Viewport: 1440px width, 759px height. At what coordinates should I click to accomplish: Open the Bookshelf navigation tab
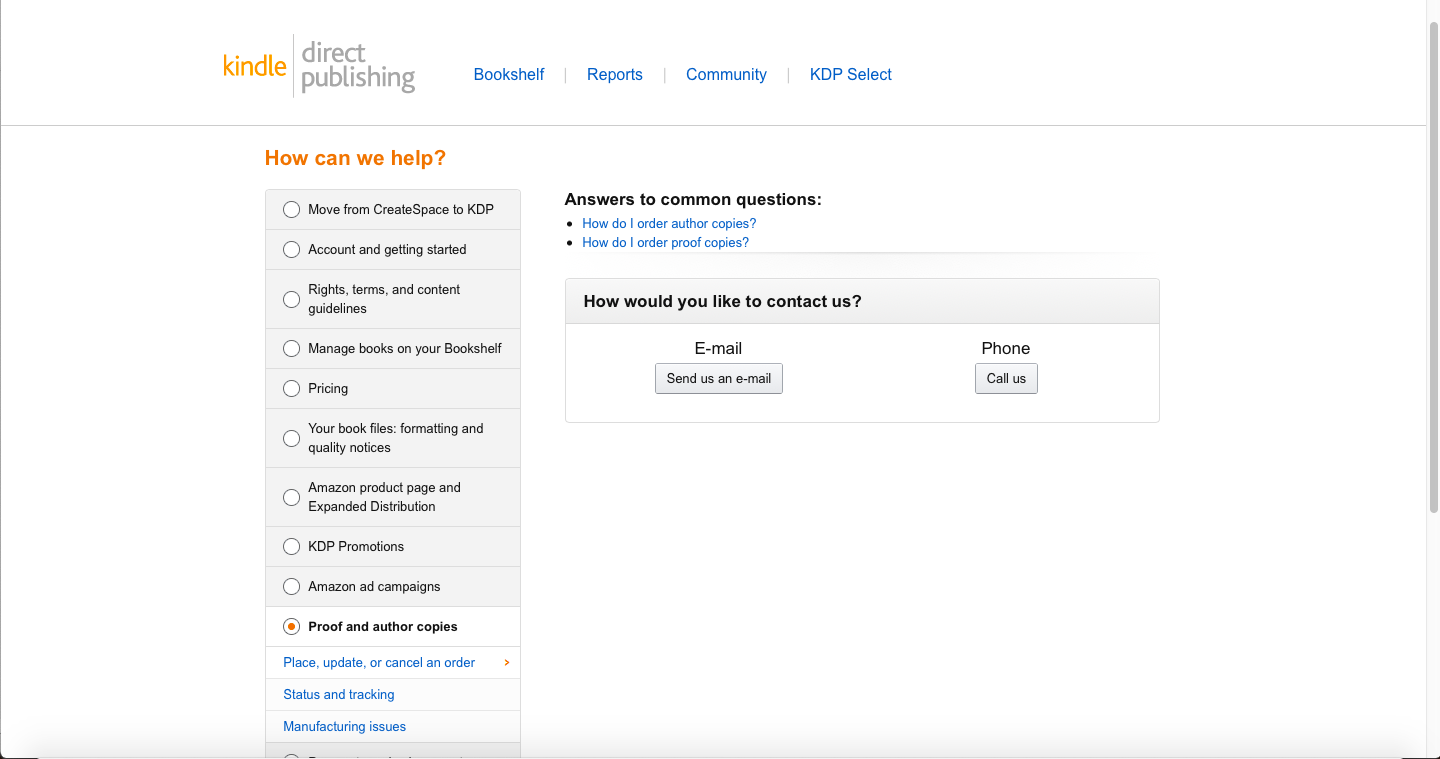[508, 74]
